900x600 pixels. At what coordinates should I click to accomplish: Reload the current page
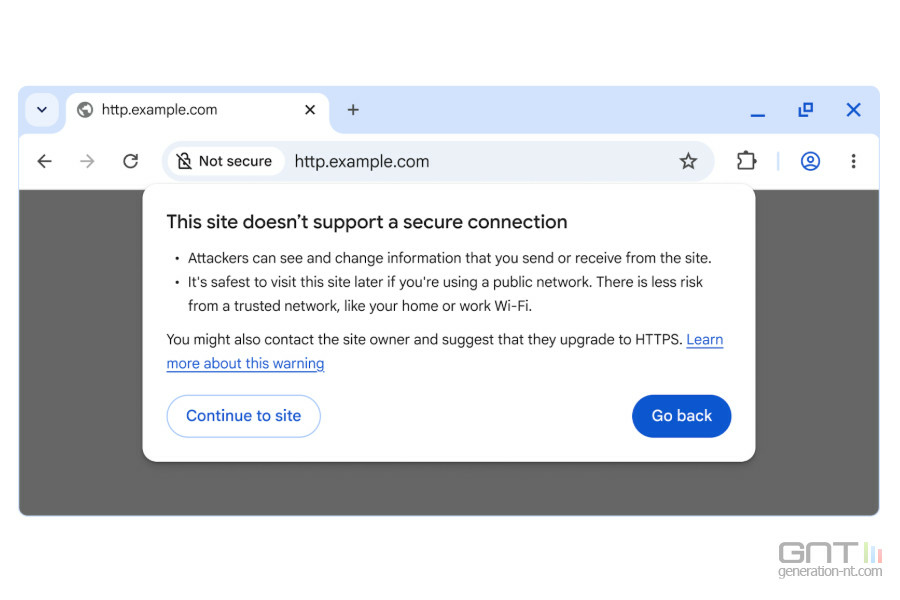click(130, 161)
